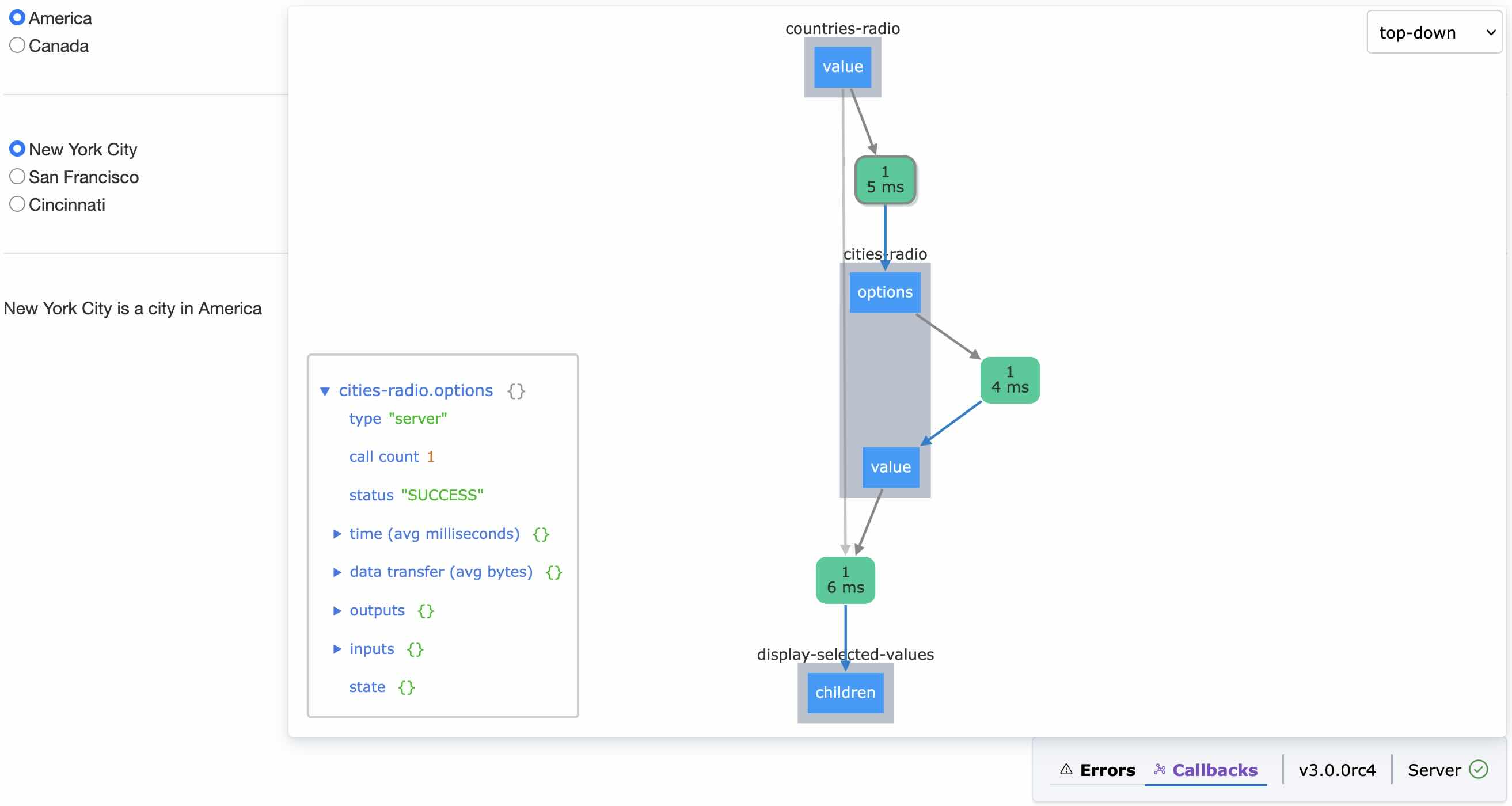The width and height of the screenshot is (1512, 806).
Task: Expand time (avg milliseconds) entry
Action: pos(337,534)
